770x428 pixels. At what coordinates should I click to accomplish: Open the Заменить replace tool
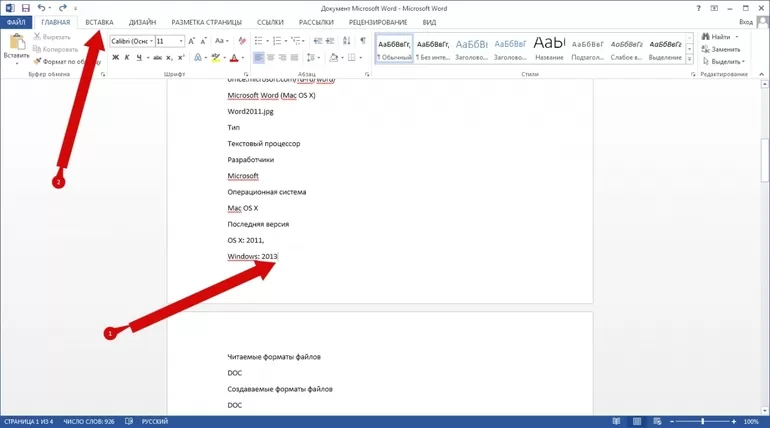tap(721, 49)
